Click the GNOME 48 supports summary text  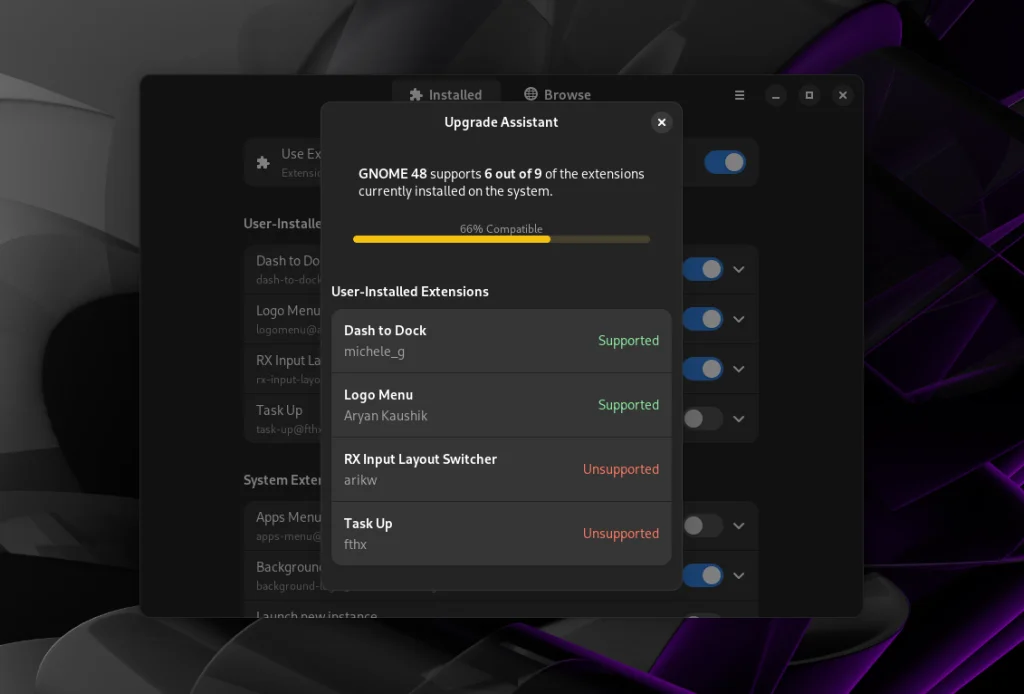(501, 182)
